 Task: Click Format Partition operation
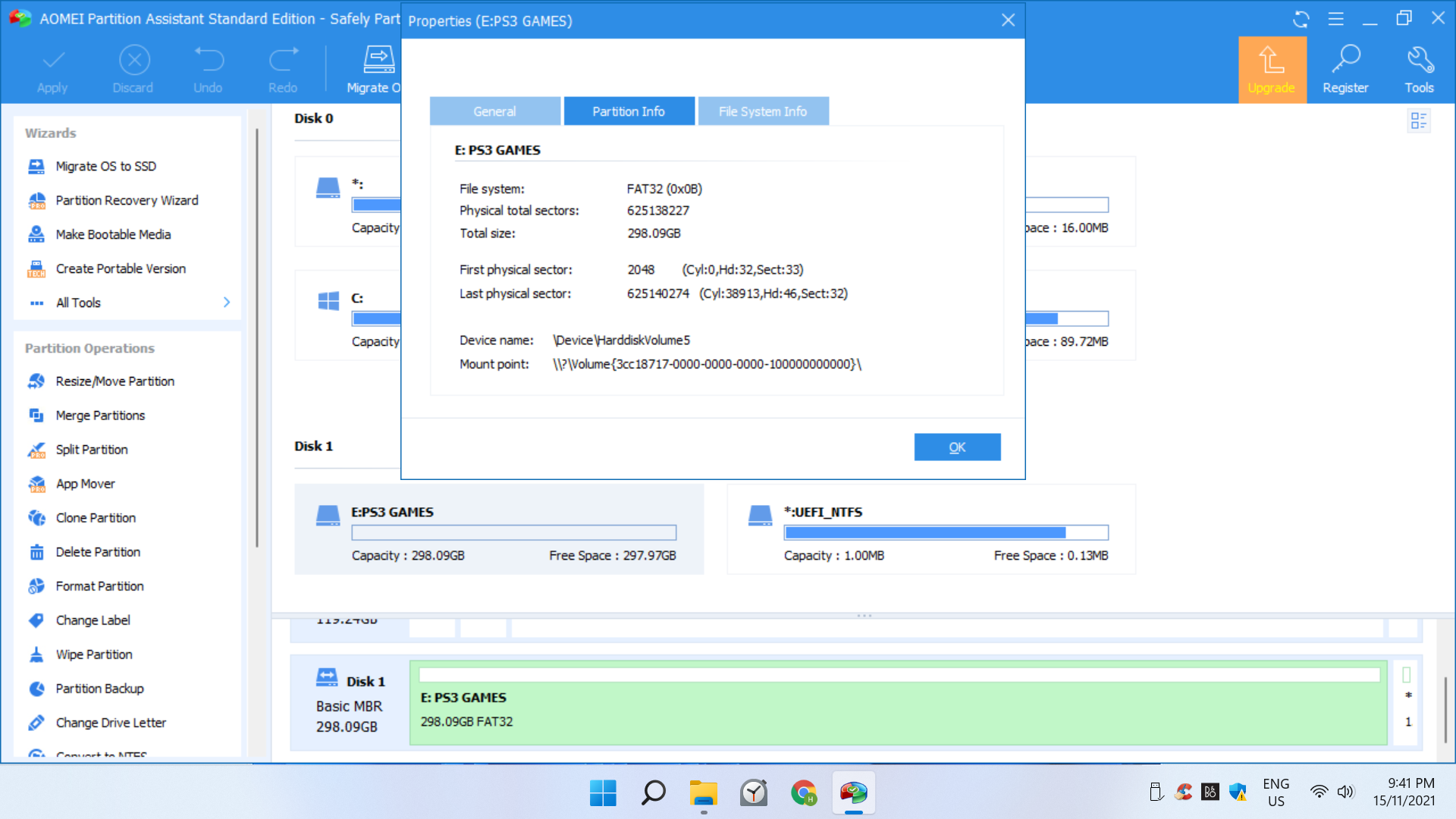pyautogui.click(x=99, y=586)
